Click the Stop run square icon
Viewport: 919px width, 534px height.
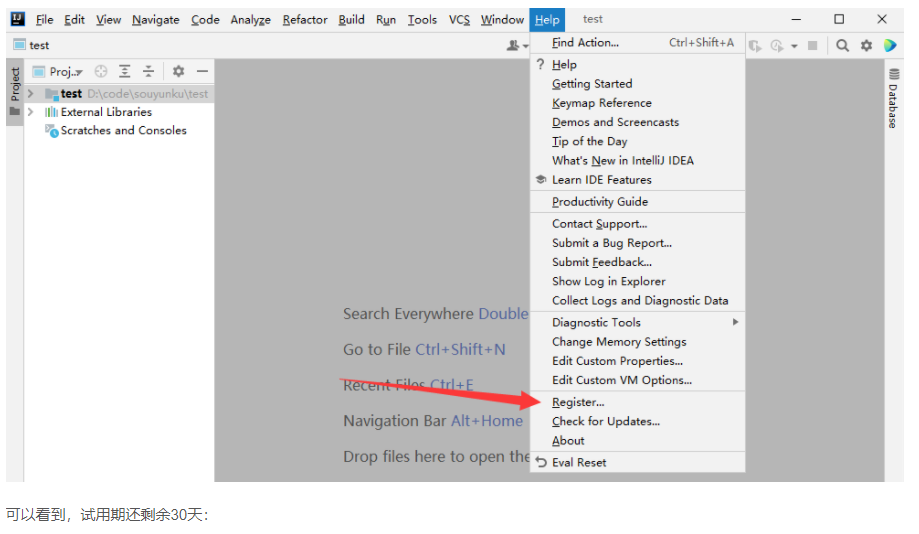pos(812,46)
